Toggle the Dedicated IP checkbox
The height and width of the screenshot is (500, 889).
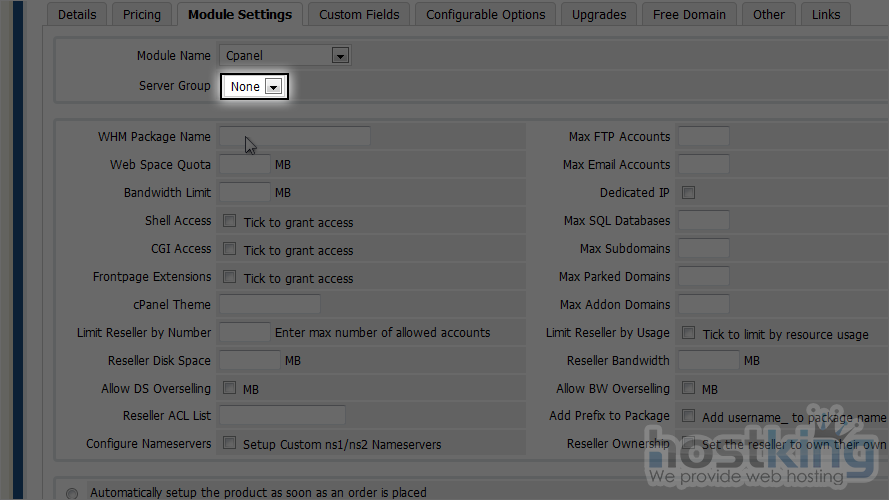pyautogui.click(x=688, y=193)
